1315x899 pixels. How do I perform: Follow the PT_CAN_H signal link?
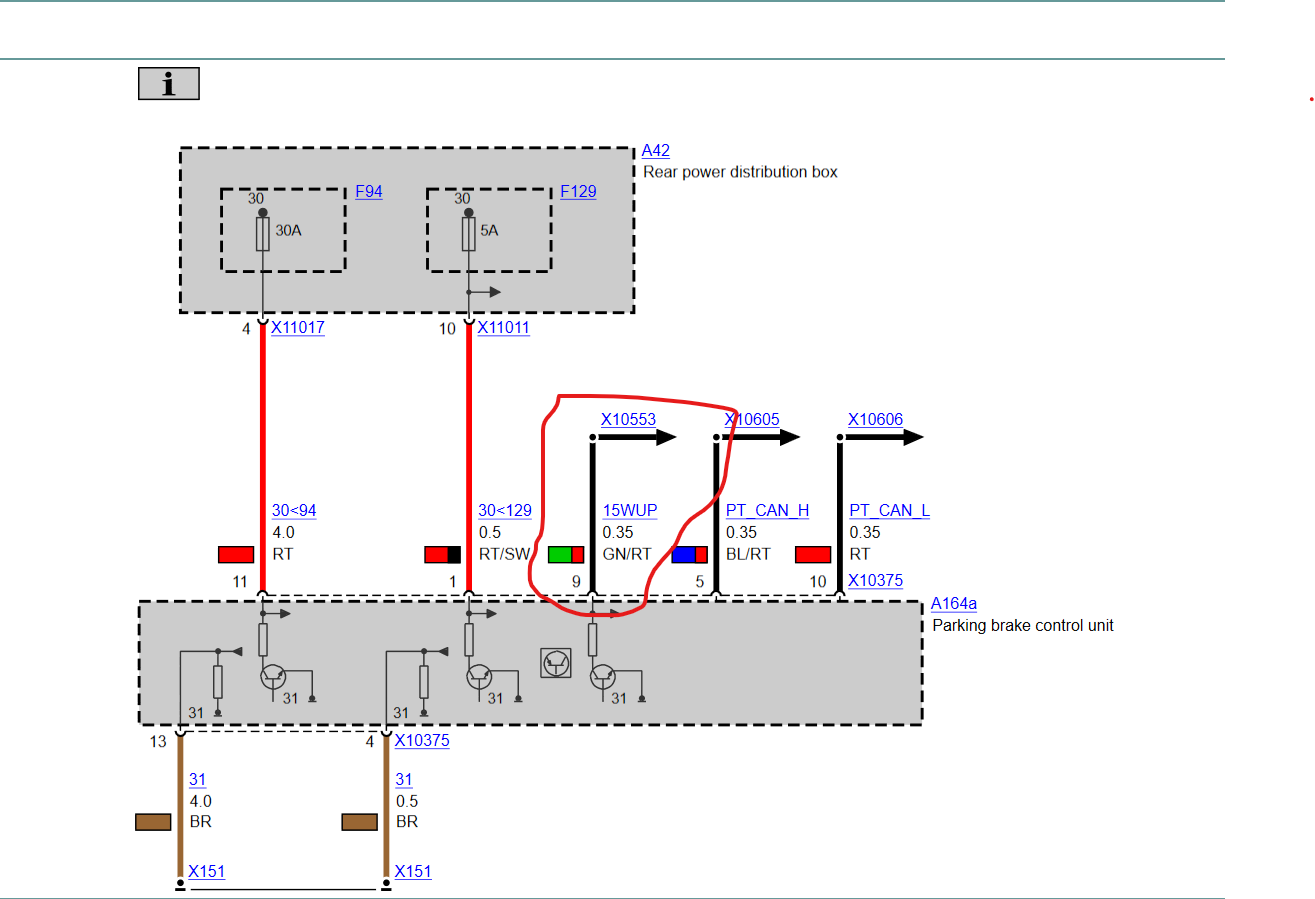tap(768, 511)
